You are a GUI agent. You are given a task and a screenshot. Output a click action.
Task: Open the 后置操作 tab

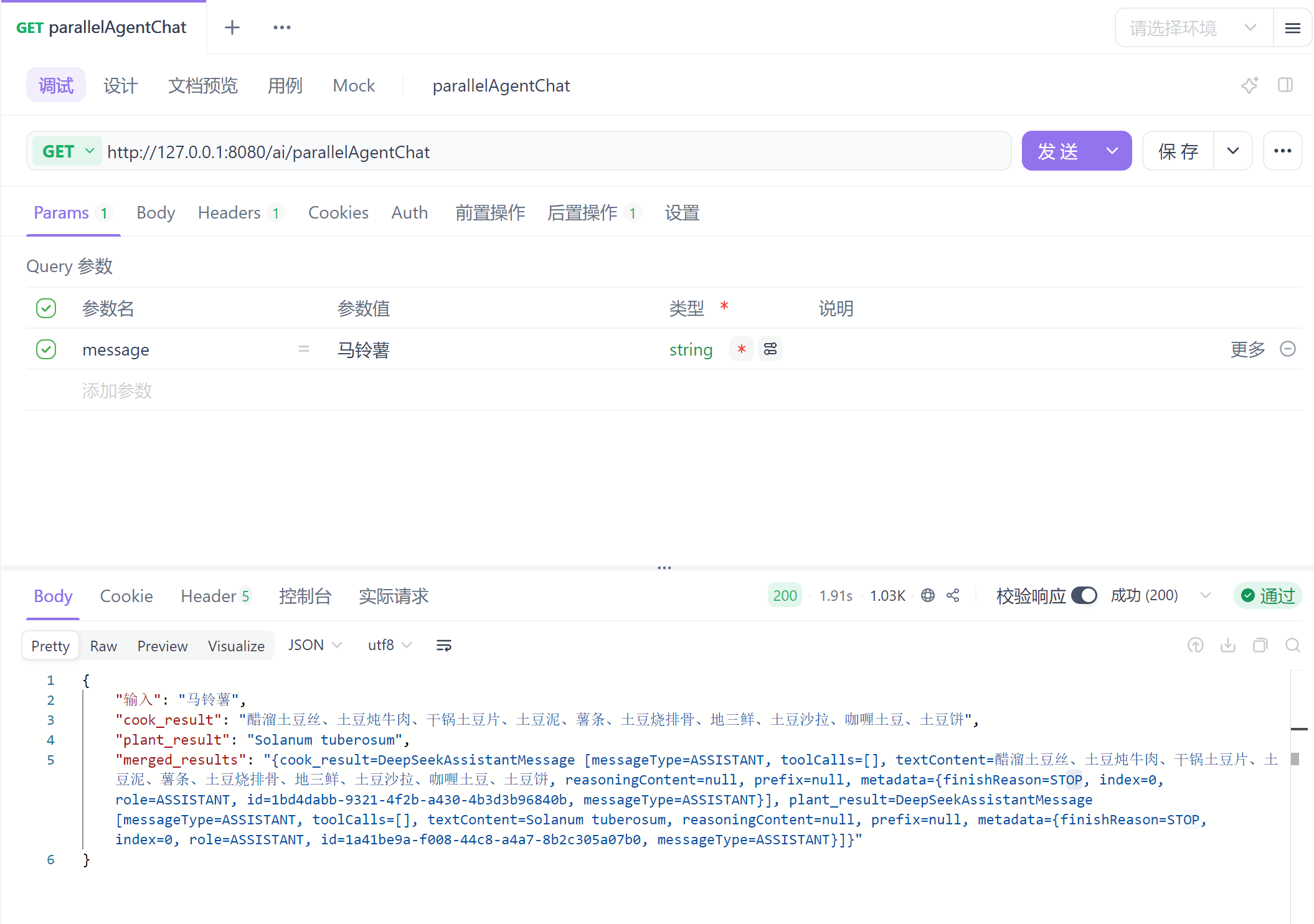pyautogui.click(x=594, y=213)
